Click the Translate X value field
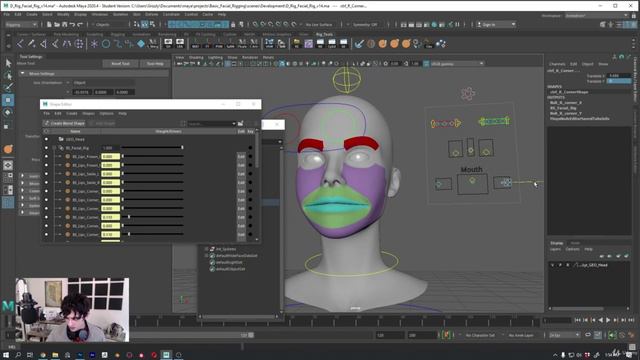 click(619, 76)
